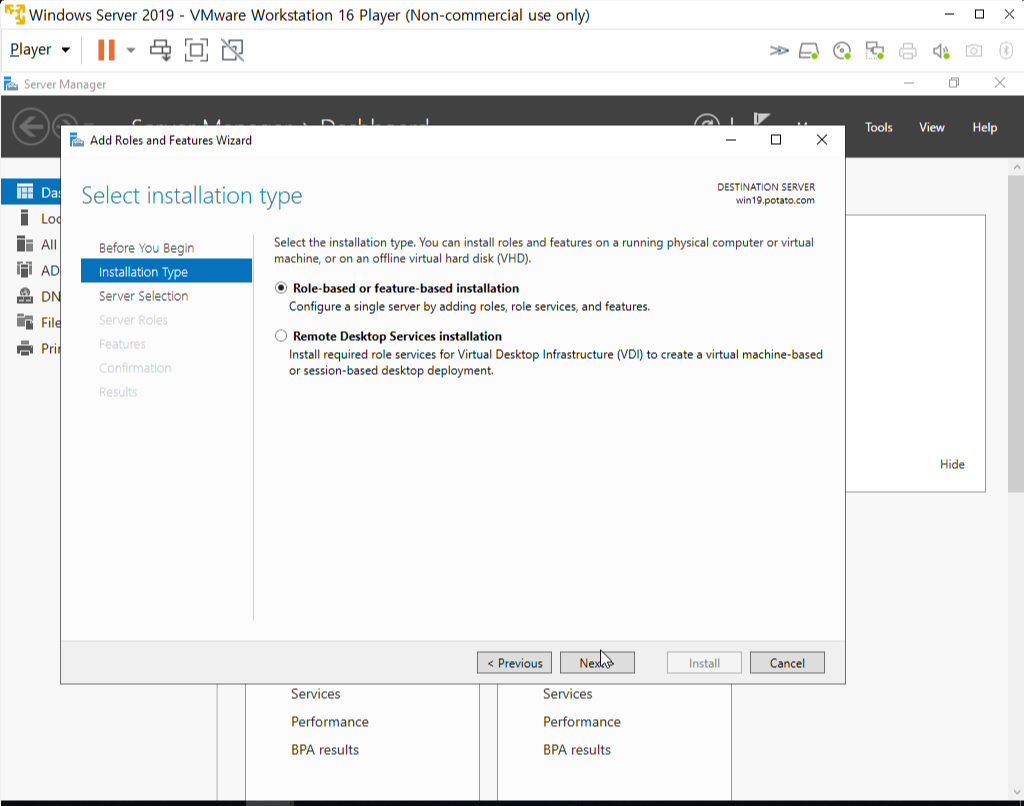Open the Player menu dropdown
The height and width of the screenshot is (806, 1024).
pos(40,50)
